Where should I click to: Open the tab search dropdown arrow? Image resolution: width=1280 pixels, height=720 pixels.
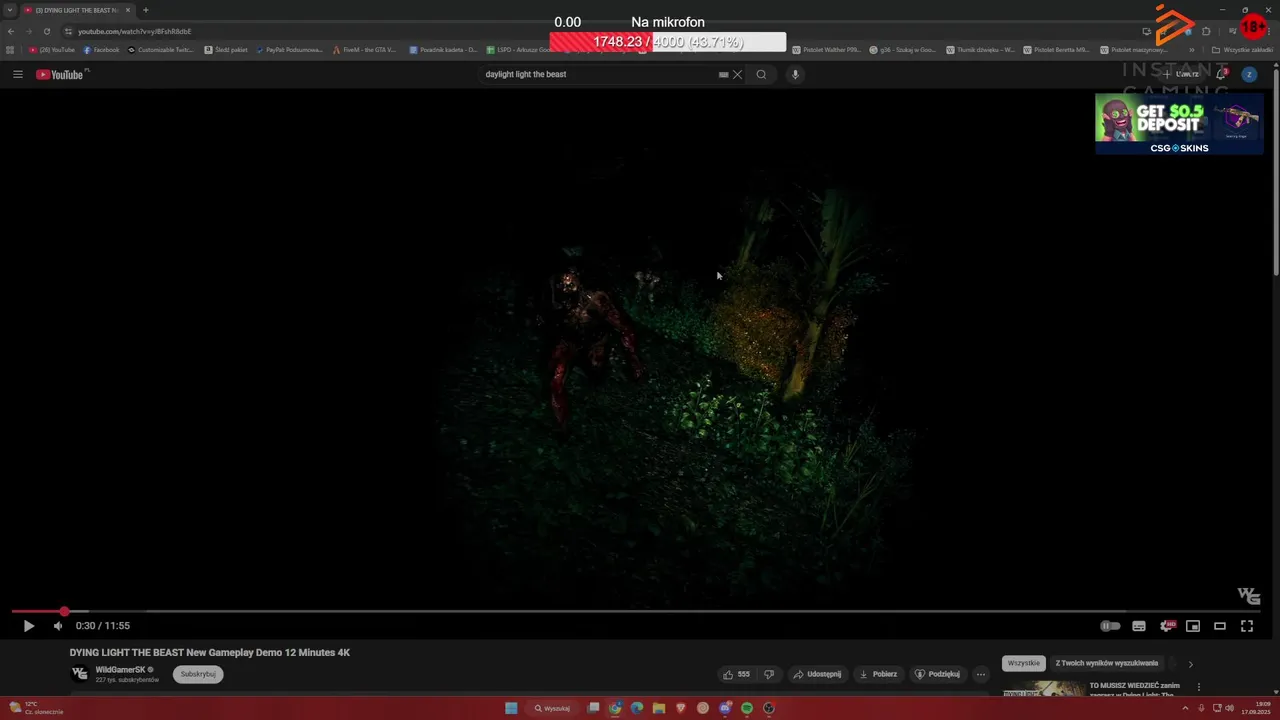pyautogui.click(x=10, y=10)
